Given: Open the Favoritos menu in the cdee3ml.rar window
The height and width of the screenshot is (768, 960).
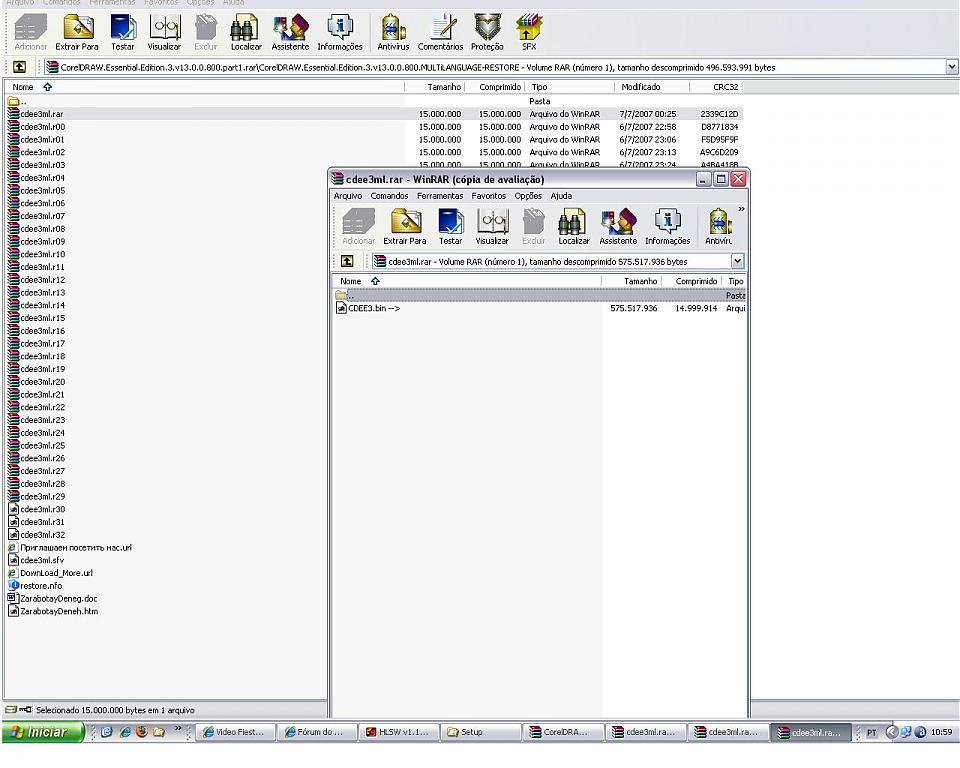Looking at the screenshot, I should point(489,196).
